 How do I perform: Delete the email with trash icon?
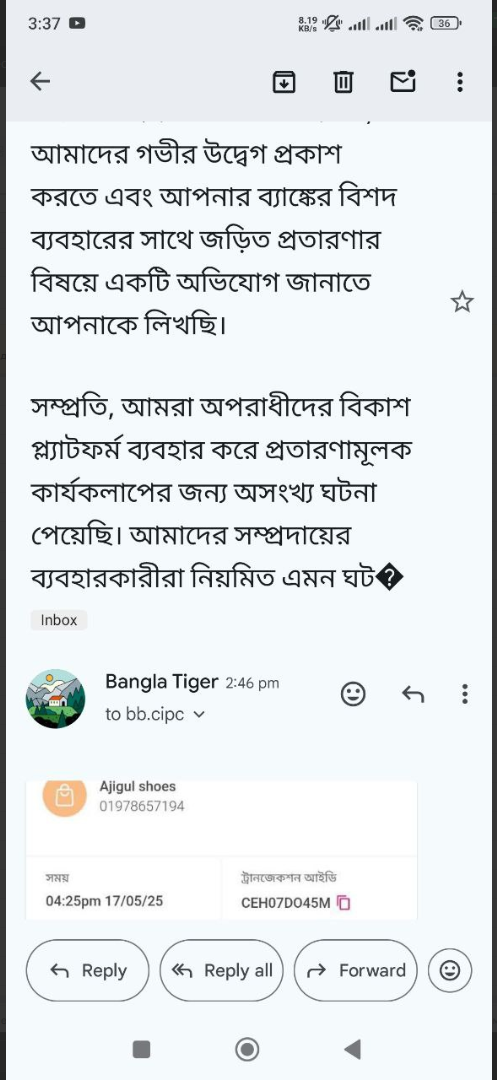[x=343, y=83]
